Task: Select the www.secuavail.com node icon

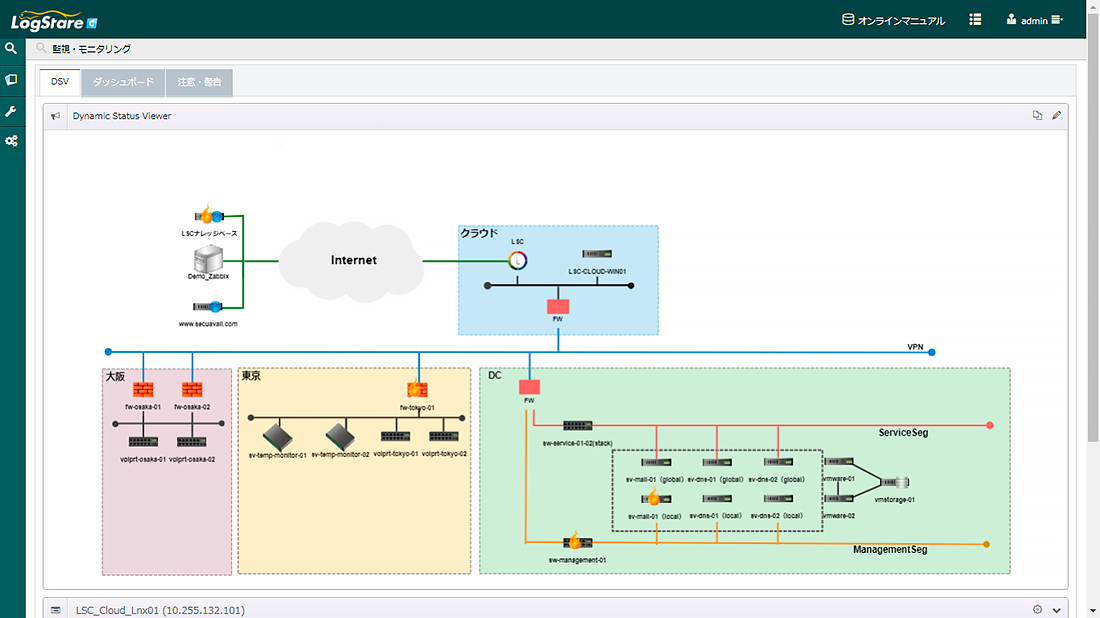Action: (x=208, y=307)
